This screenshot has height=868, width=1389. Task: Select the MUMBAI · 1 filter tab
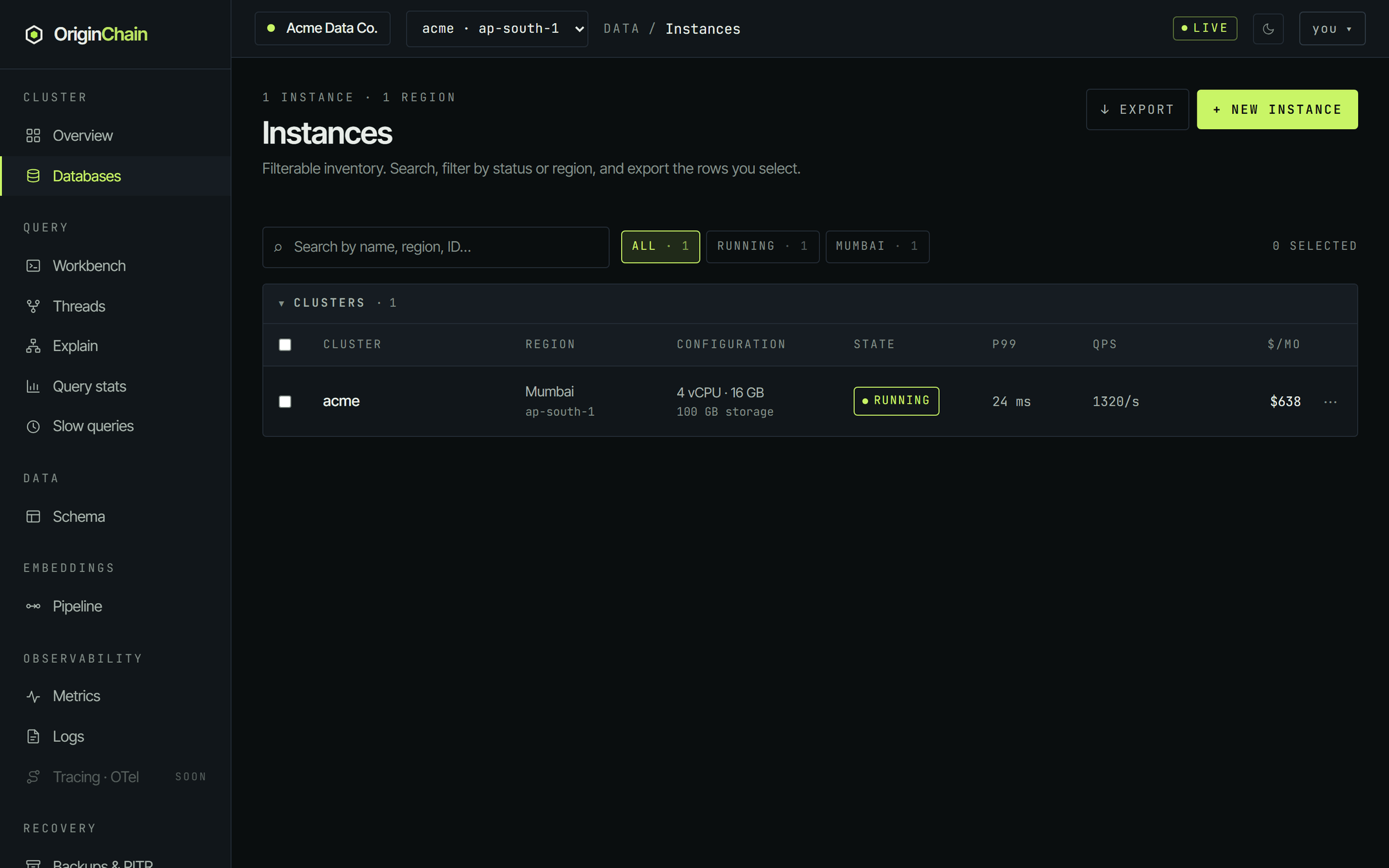[x=877, y=246]
